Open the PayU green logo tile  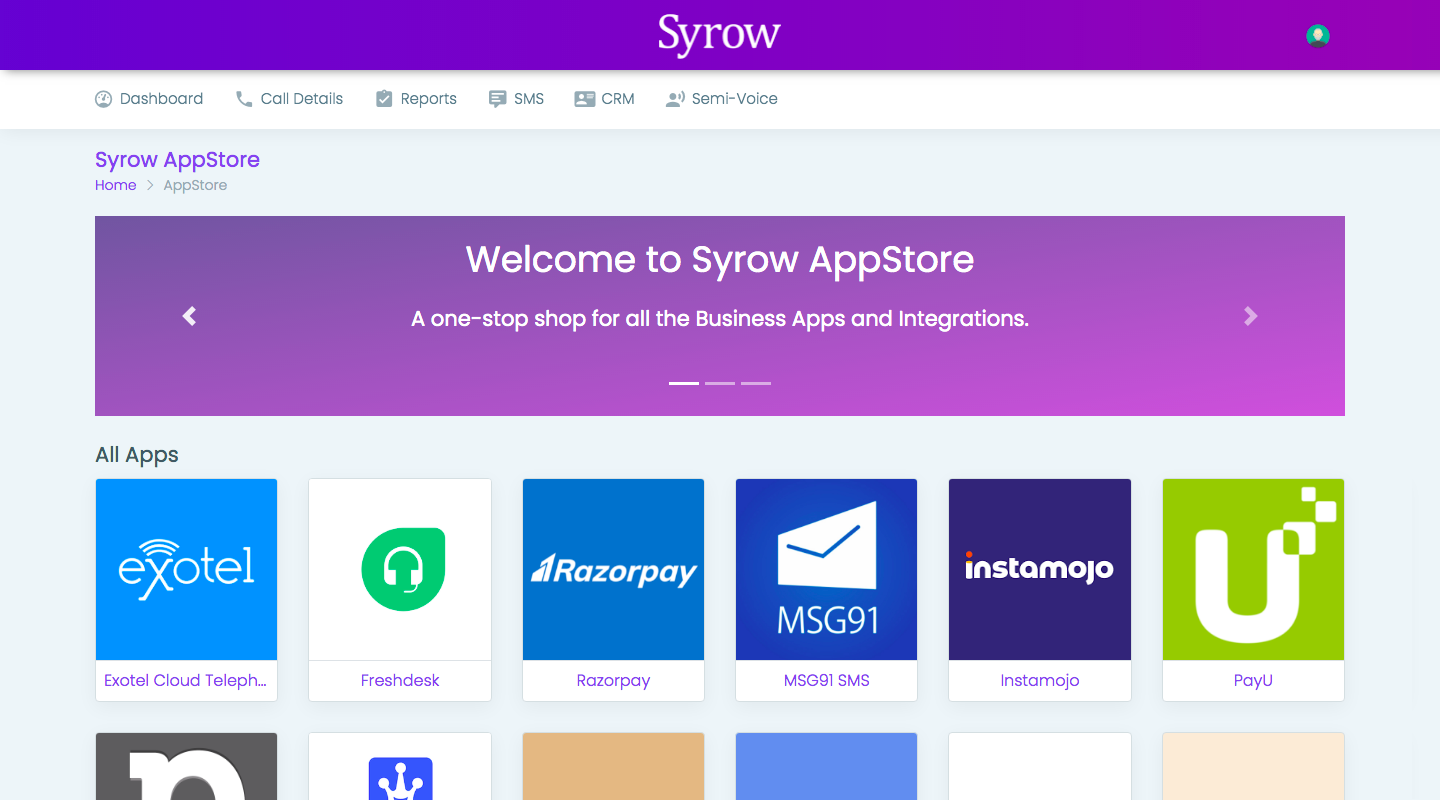(x=1253, y=570)
